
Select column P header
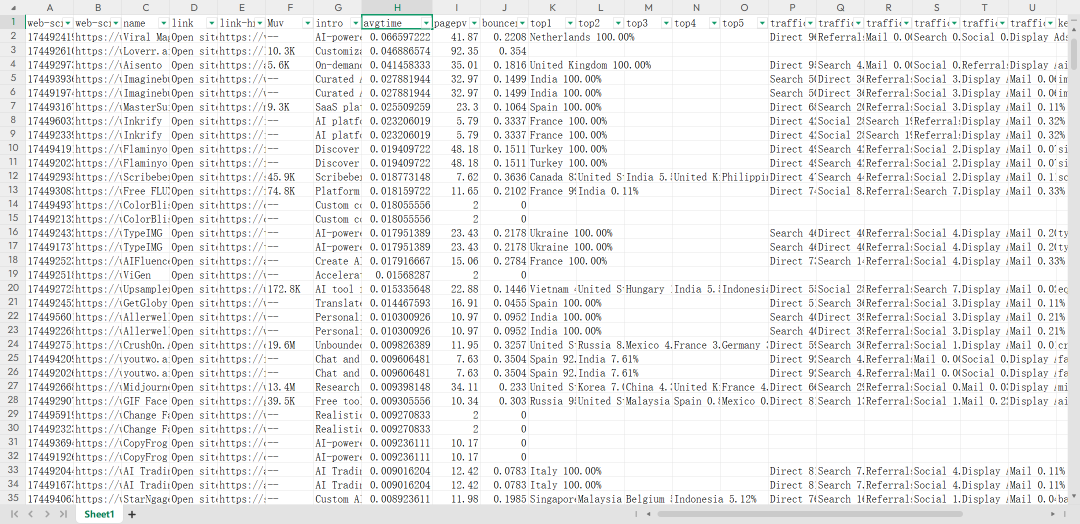(793, 7)
